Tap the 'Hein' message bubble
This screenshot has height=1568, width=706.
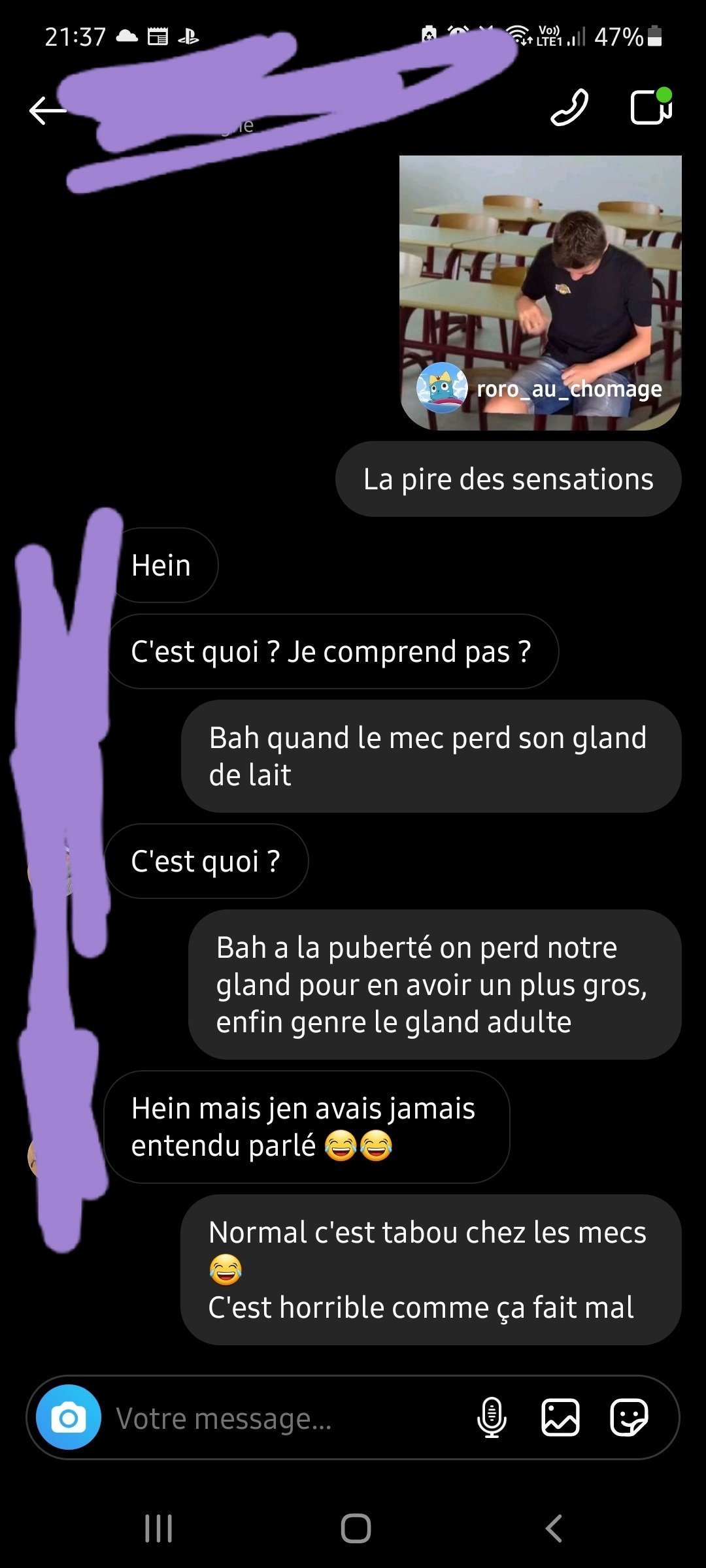[161, 565]
